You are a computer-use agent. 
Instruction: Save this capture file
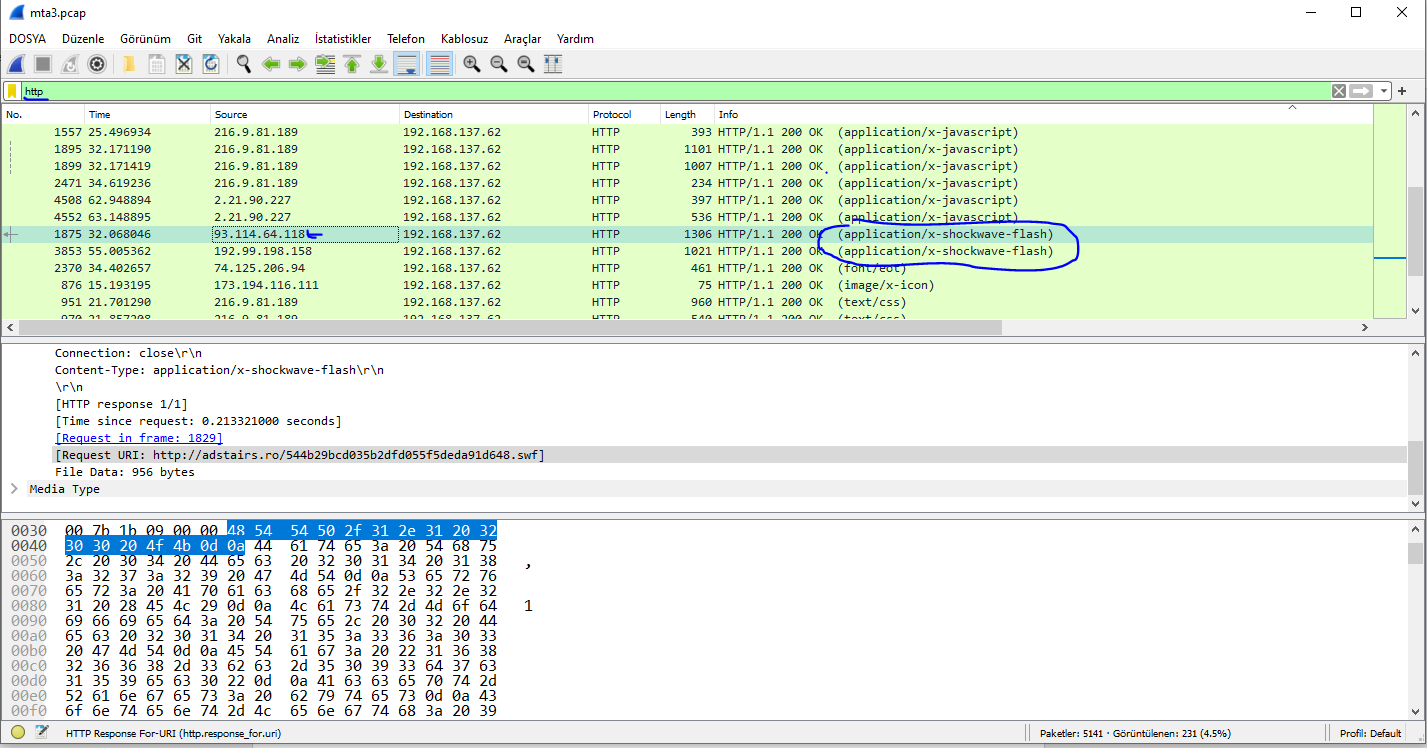157,64
